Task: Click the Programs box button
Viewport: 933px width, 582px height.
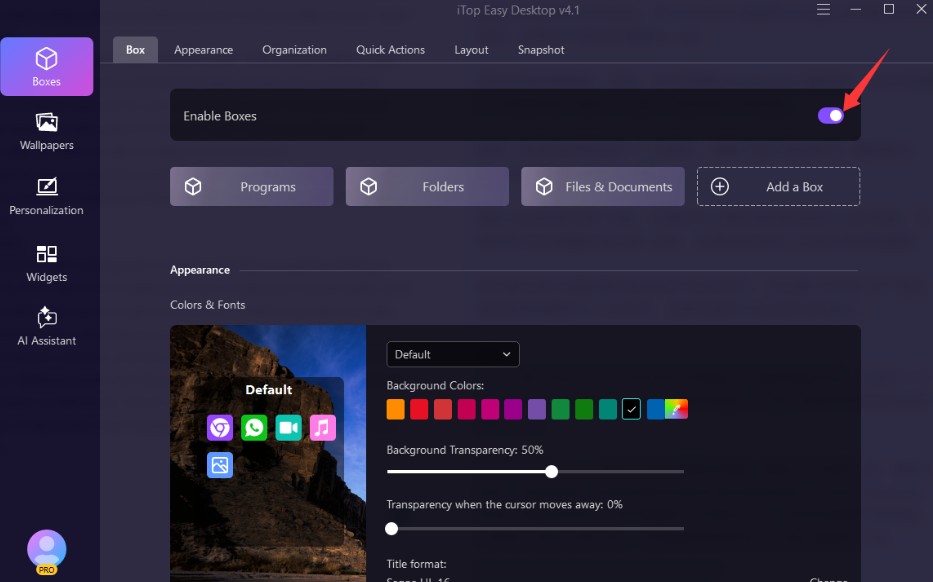Action: pyautogui.click(x=251, y=187)
